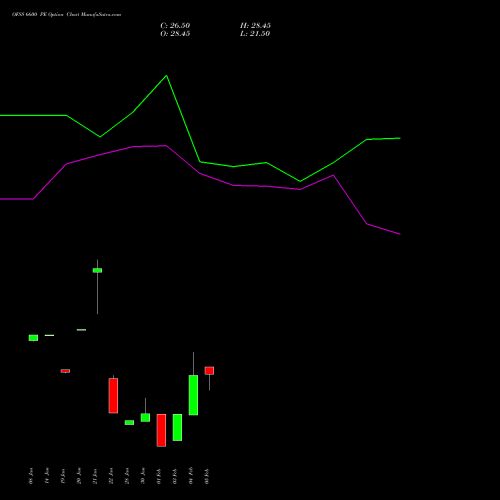500x500 pixels.
Task: Click the tall red candle on 01 Feb
Action: tap(161, 430)
